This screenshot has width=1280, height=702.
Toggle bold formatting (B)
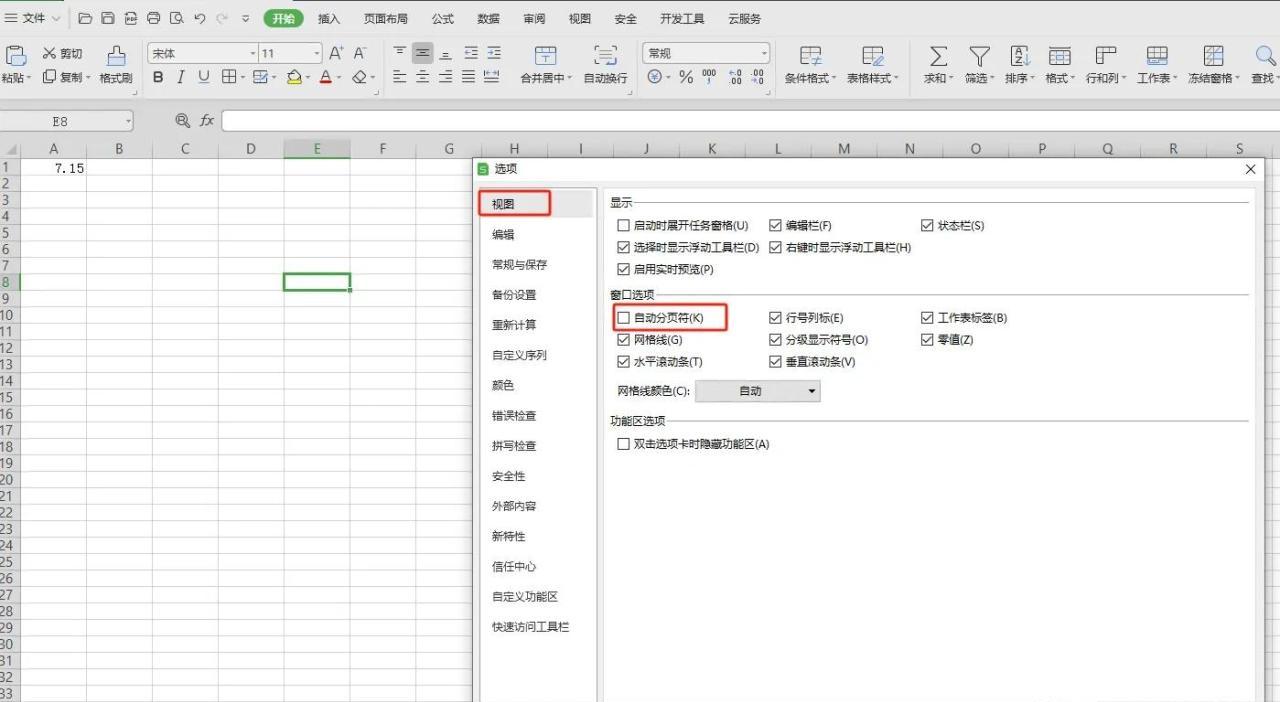[158, 77]
